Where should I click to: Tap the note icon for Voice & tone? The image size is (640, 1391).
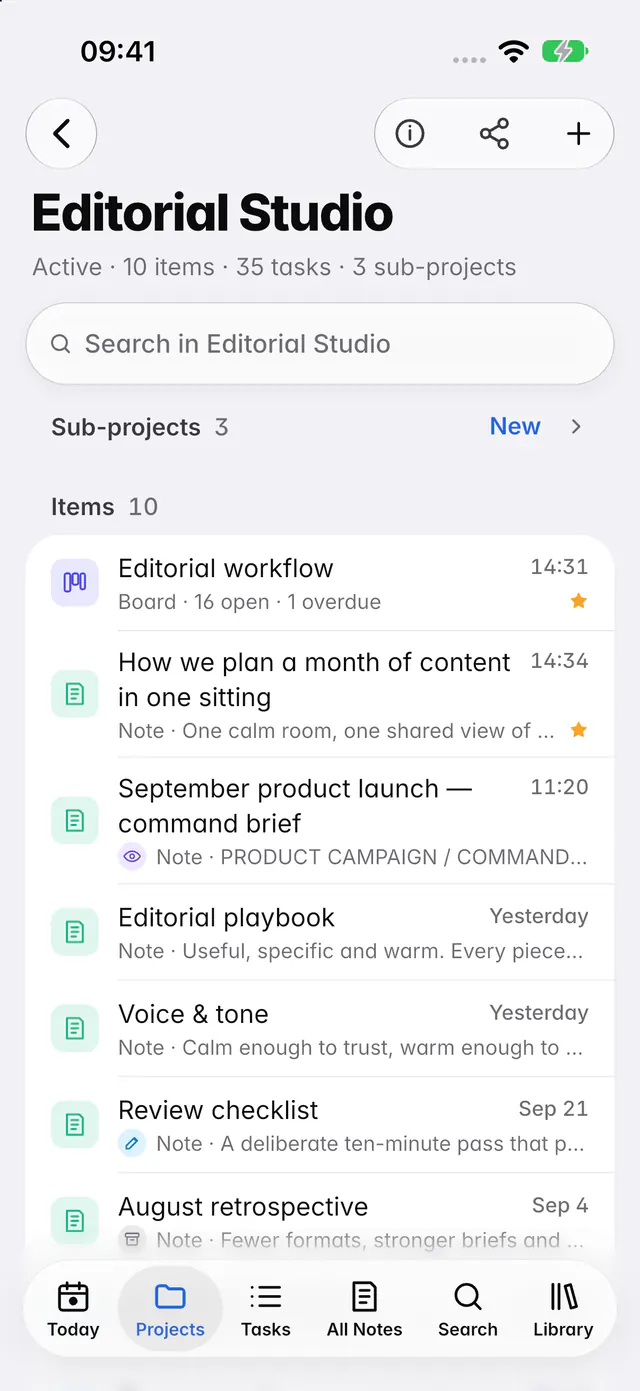click(x=75, y=1028)
